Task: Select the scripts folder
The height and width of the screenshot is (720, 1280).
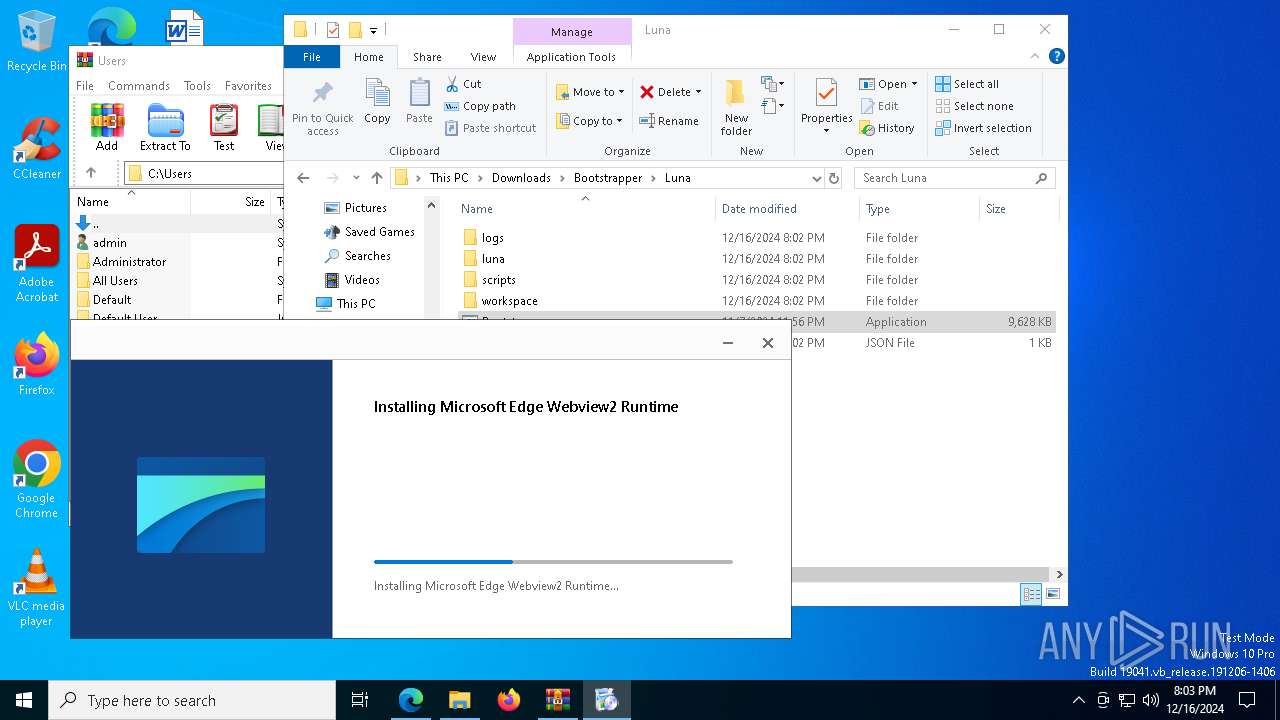Action: coord(498,280)
